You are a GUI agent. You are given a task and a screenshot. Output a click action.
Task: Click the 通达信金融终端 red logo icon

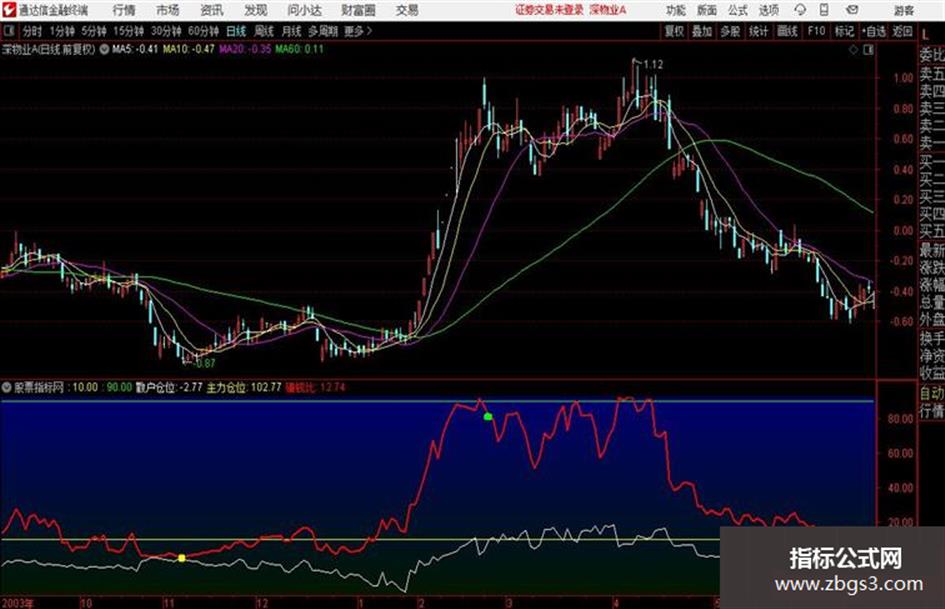point(10,10)
